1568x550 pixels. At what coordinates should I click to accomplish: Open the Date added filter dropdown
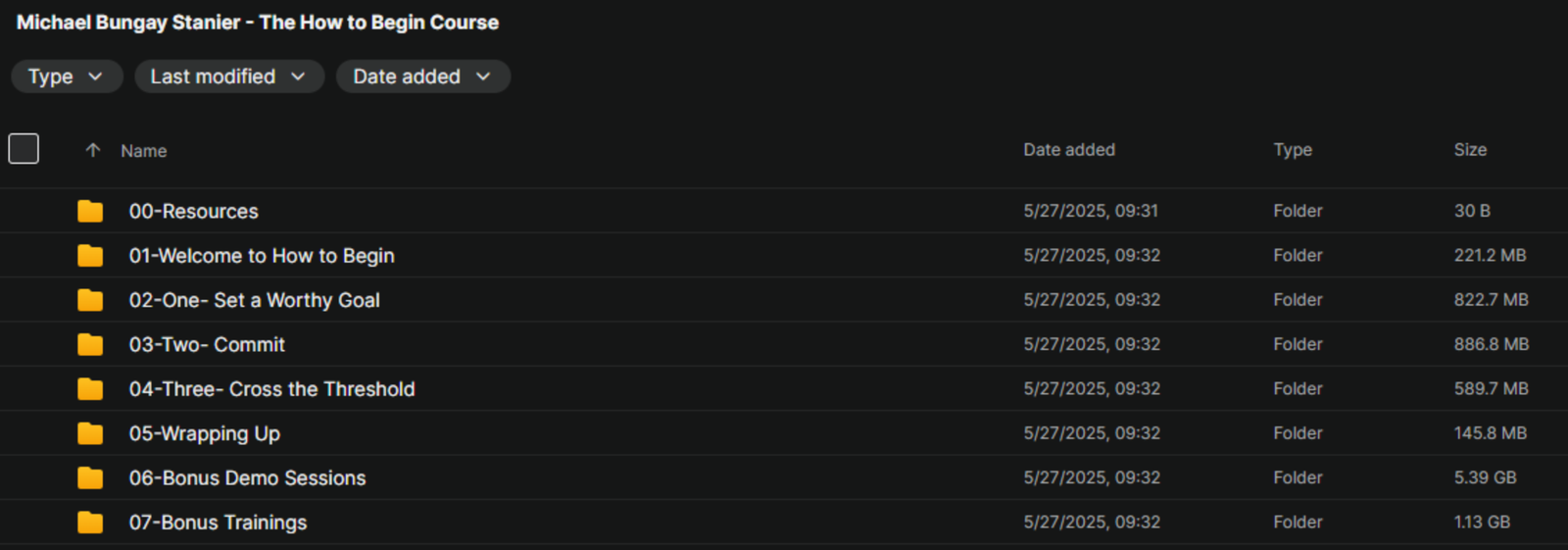coord(421,76)
